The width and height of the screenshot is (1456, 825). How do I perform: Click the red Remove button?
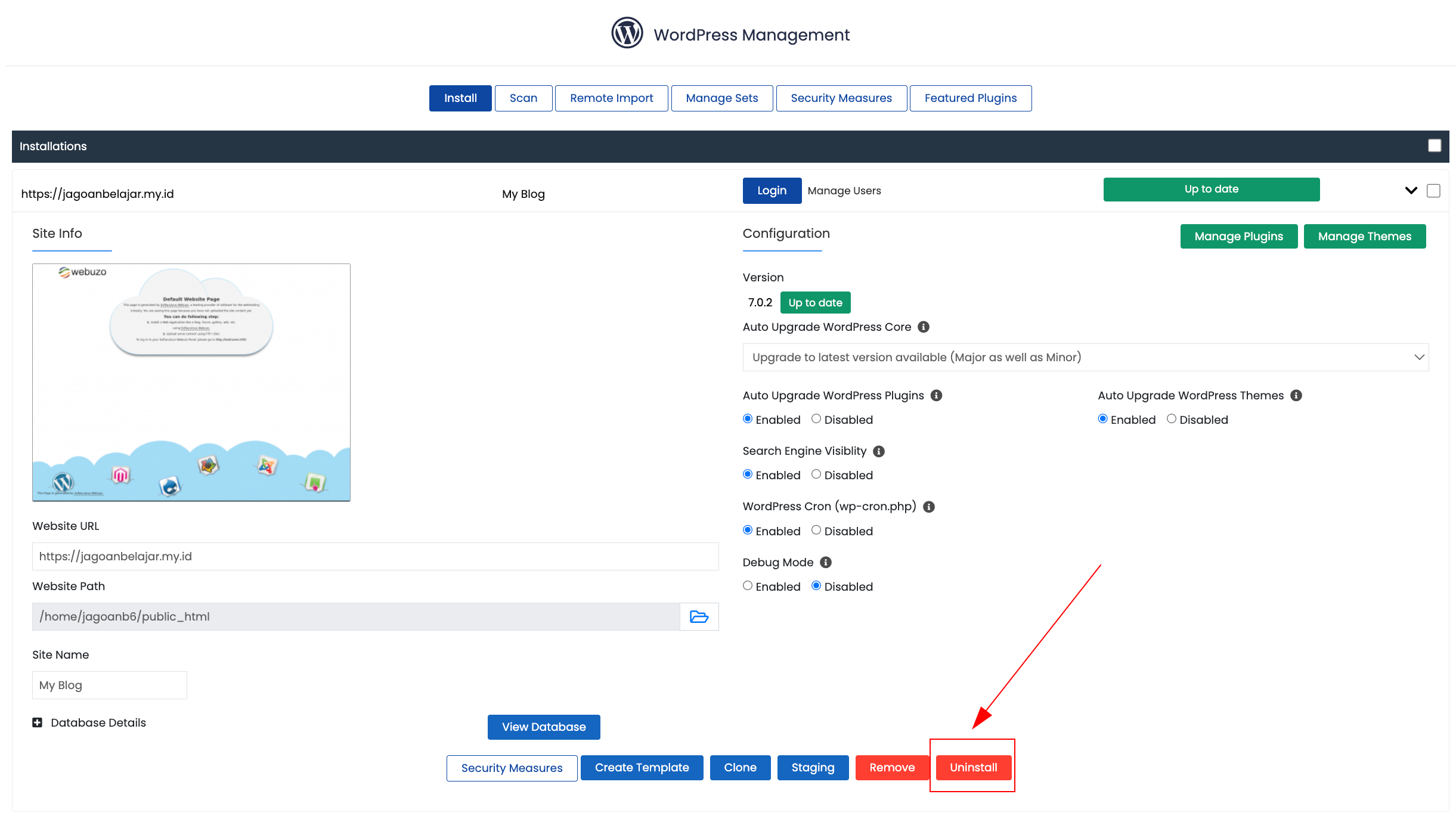(x=892, y=768)
